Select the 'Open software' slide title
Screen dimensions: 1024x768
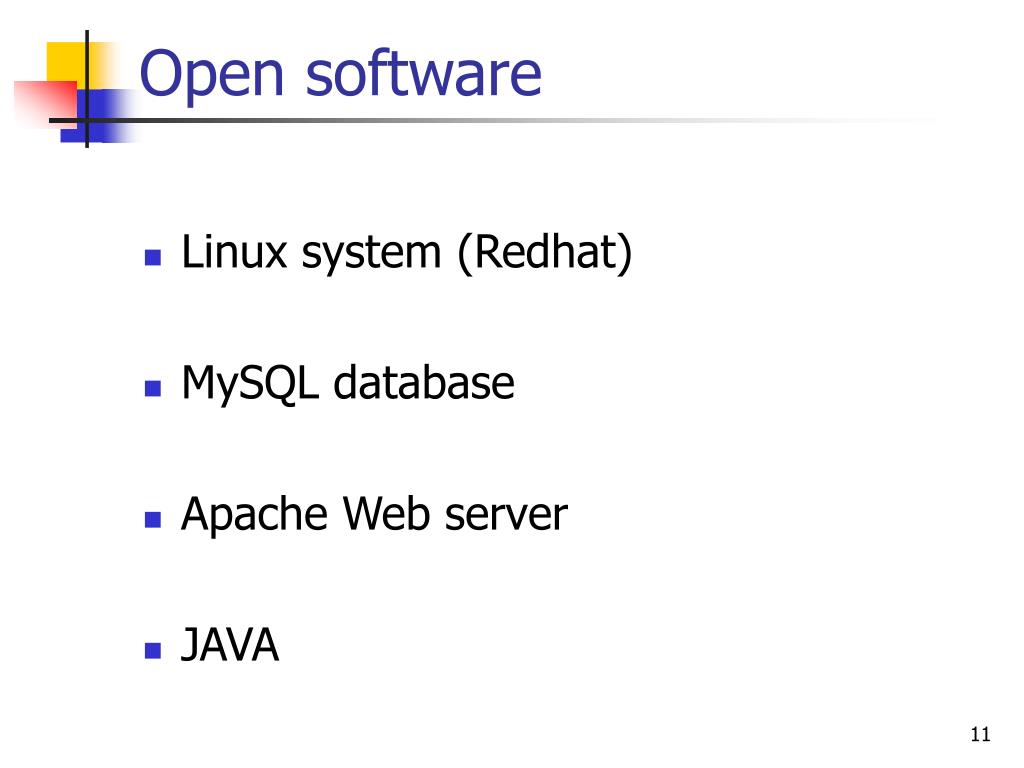340,74
